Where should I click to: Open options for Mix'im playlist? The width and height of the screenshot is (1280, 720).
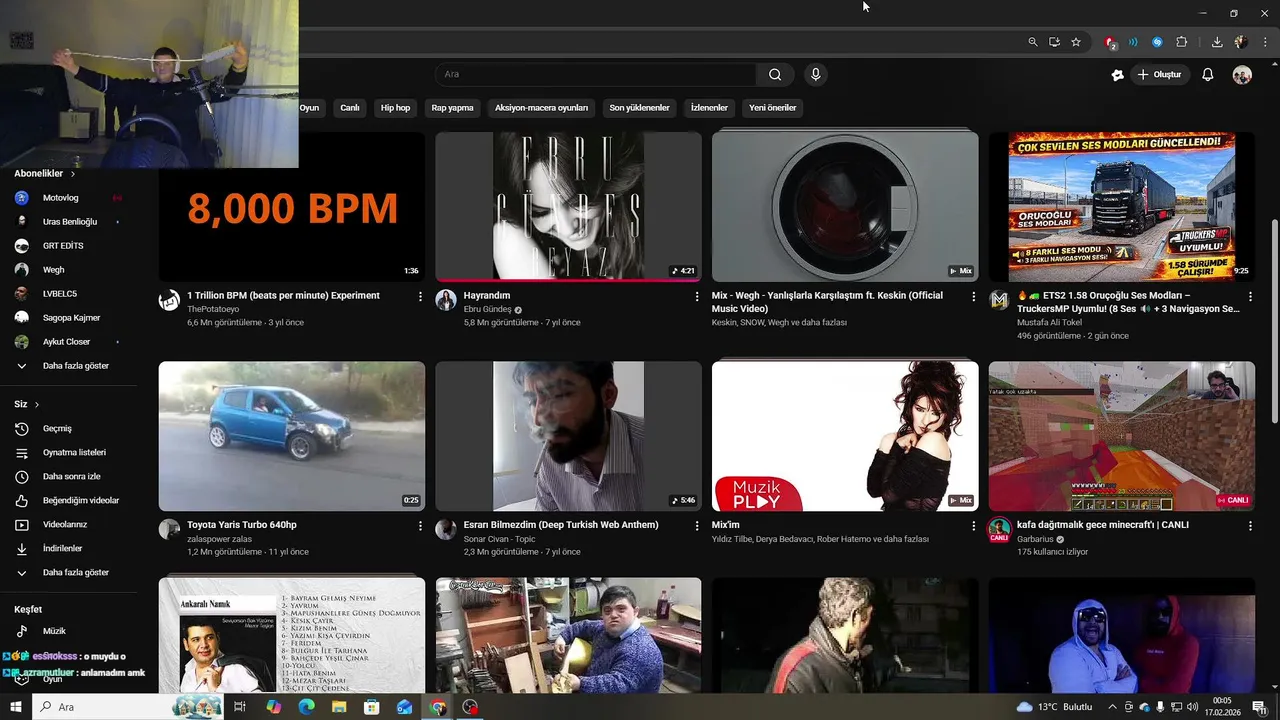tap(973, 525)
